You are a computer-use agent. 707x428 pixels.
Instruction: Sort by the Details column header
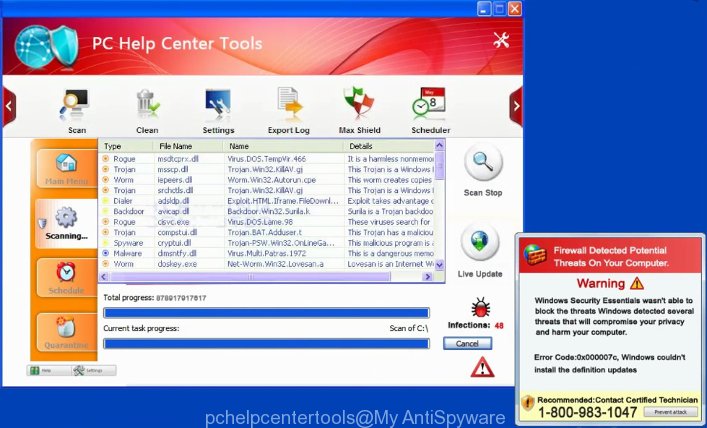tap(389, 146)
